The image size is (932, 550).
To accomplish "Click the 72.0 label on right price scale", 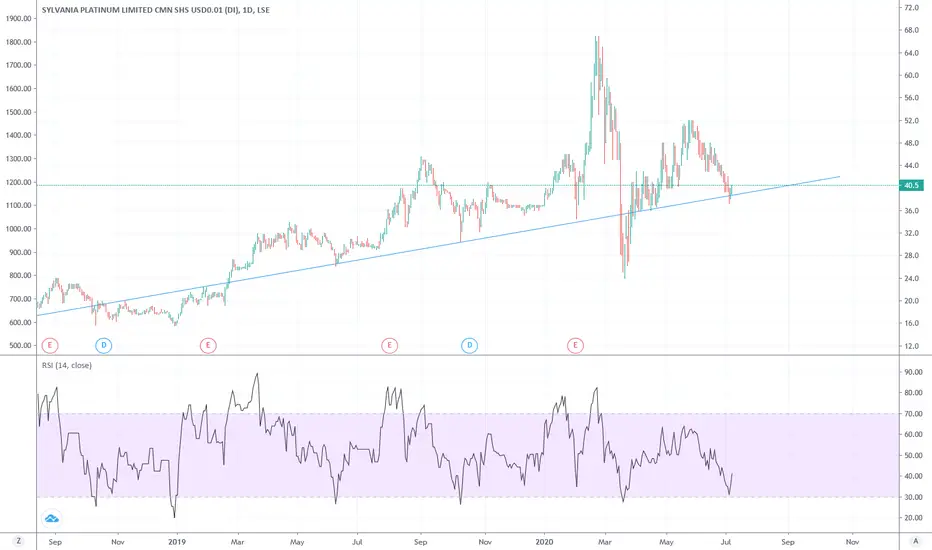I will pyautogui.click(x=912, y=8).
